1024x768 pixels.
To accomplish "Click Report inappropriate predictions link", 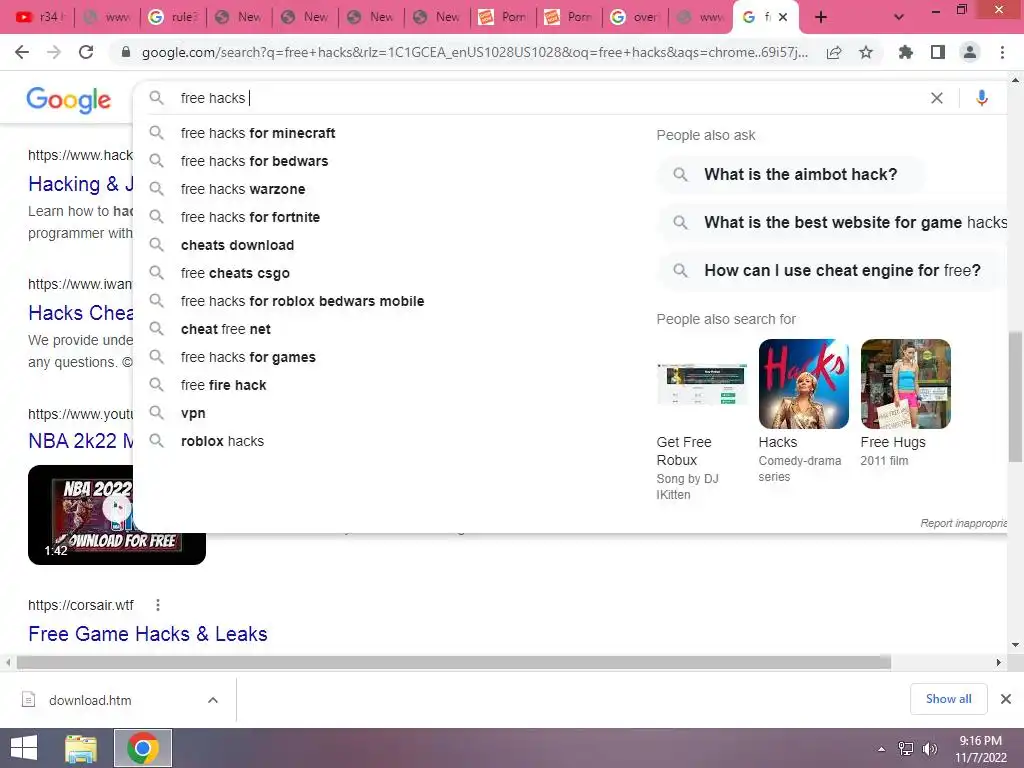I will (964, 523).
